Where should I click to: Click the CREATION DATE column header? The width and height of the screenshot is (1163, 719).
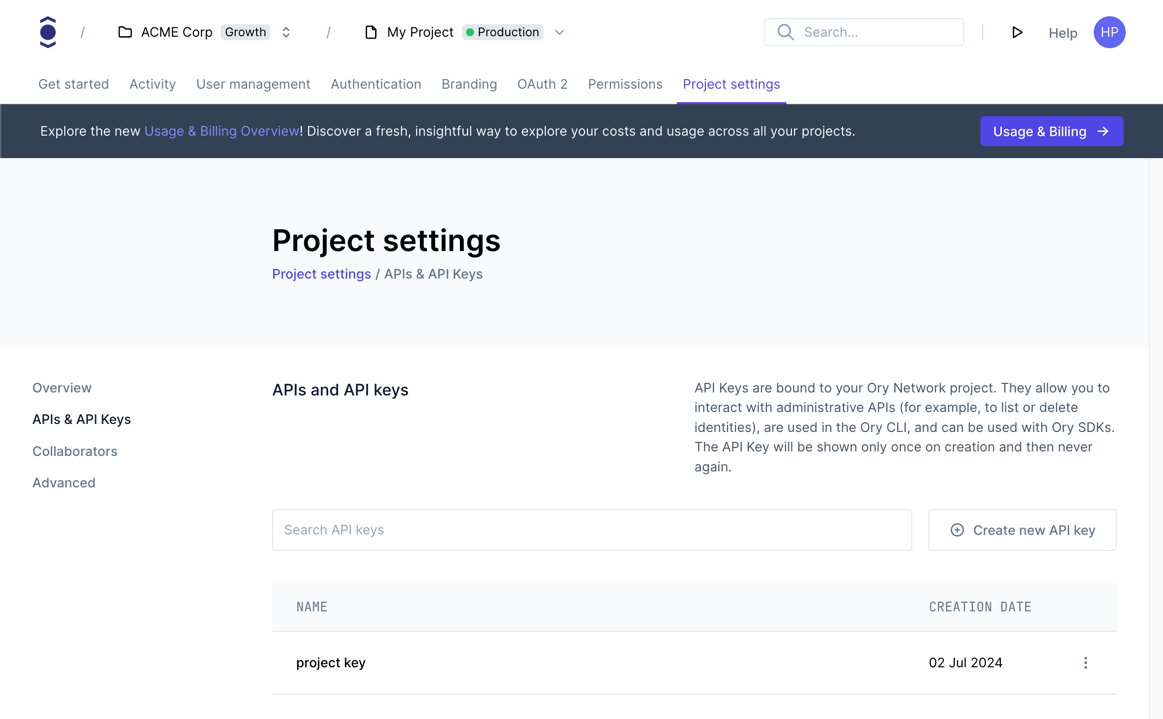point(980,607)
